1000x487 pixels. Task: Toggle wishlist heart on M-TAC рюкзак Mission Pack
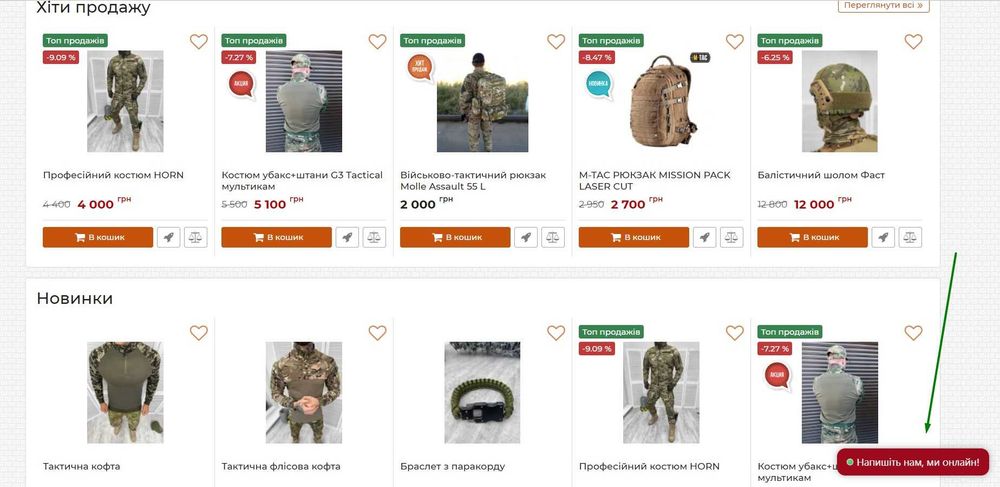click(x=734, y=42)
